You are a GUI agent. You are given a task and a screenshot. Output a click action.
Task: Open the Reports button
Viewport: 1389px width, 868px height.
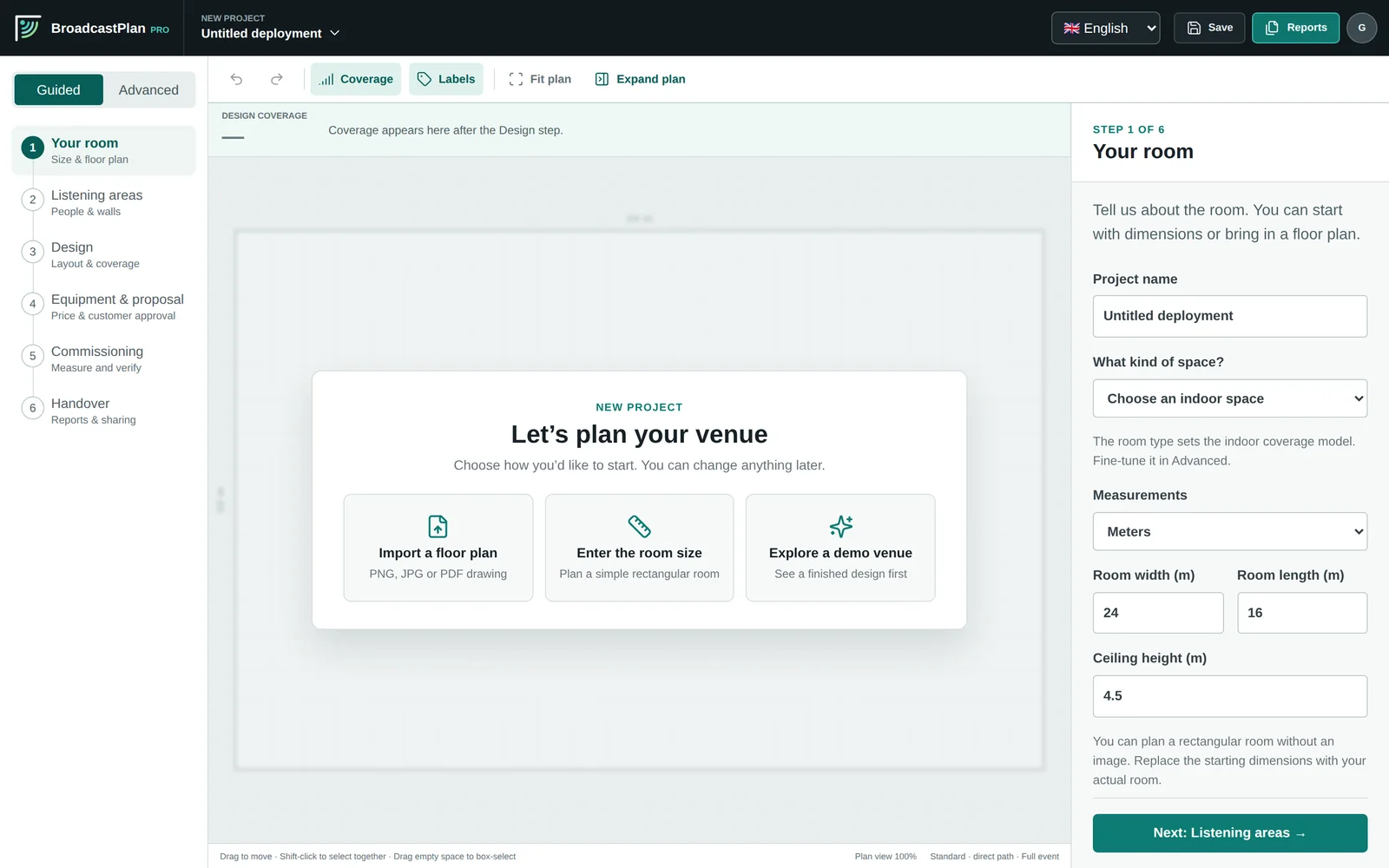tap(1295, 28)
